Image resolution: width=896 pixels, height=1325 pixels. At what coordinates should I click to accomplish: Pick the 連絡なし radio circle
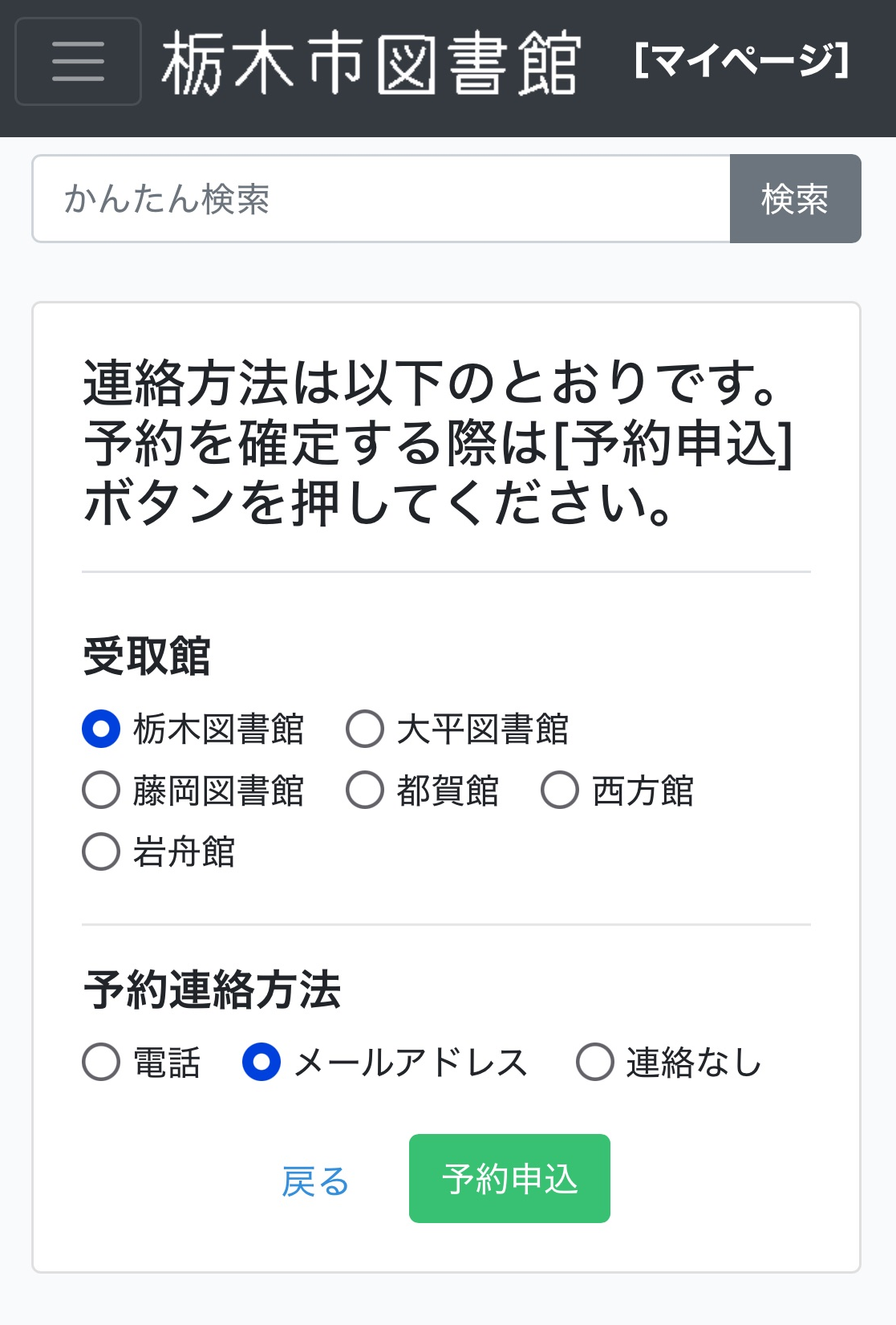coord(595,1062)
